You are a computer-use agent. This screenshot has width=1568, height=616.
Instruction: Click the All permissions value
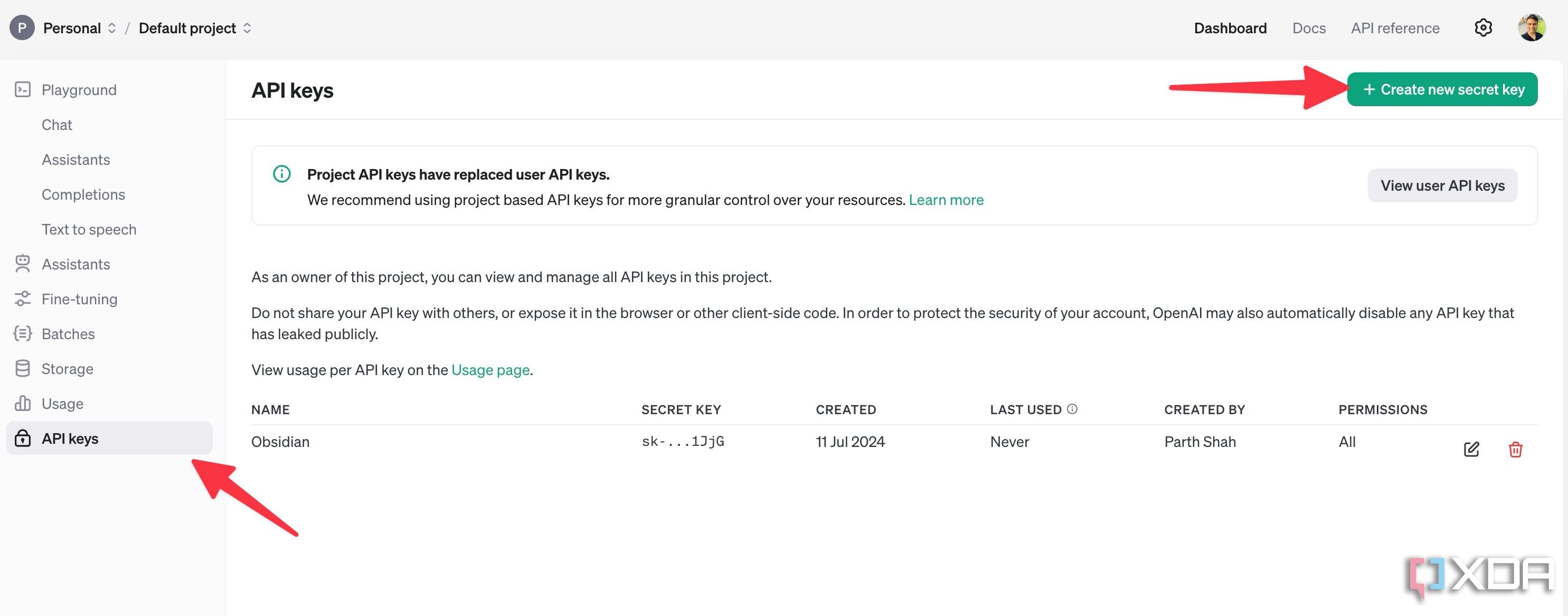click(1346, 442)
